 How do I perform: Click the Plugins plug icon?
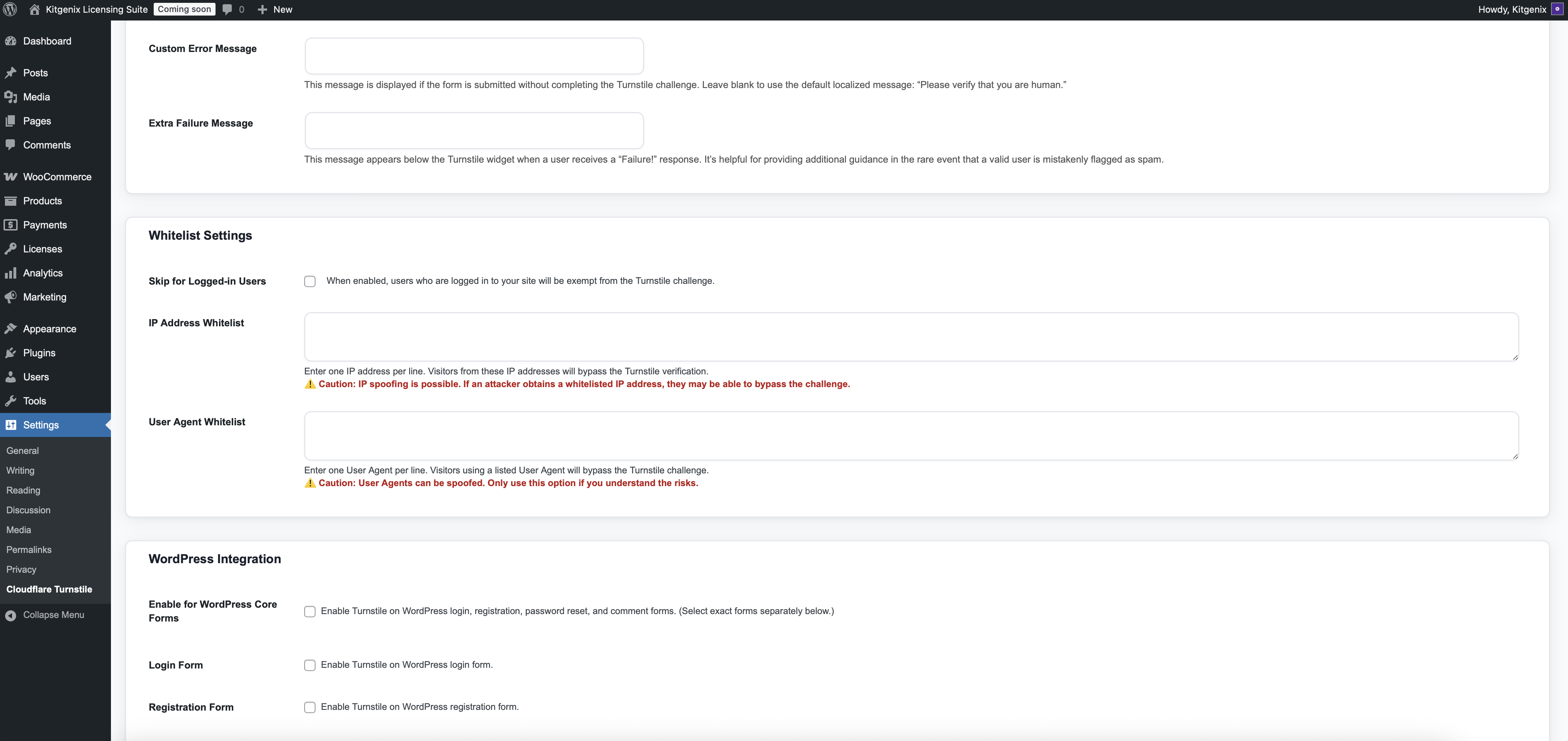click(x=10, y=352)
